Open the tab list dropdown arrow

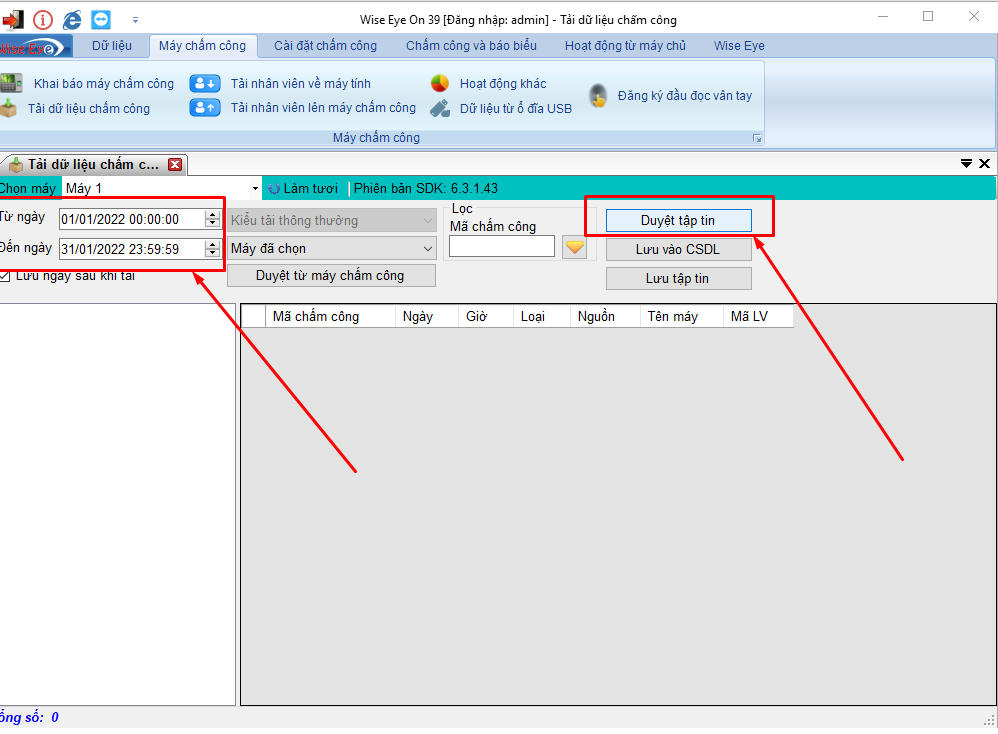[966, 164]
